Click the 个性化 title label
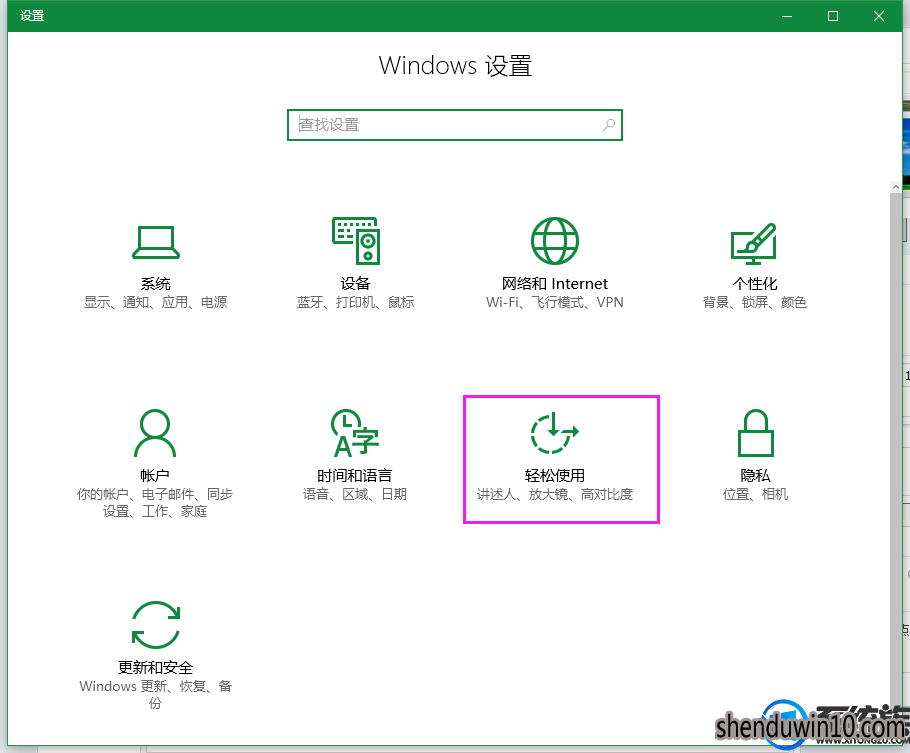Screen dimensions: 910x753 pyautogui.click(x=754, y=284)
